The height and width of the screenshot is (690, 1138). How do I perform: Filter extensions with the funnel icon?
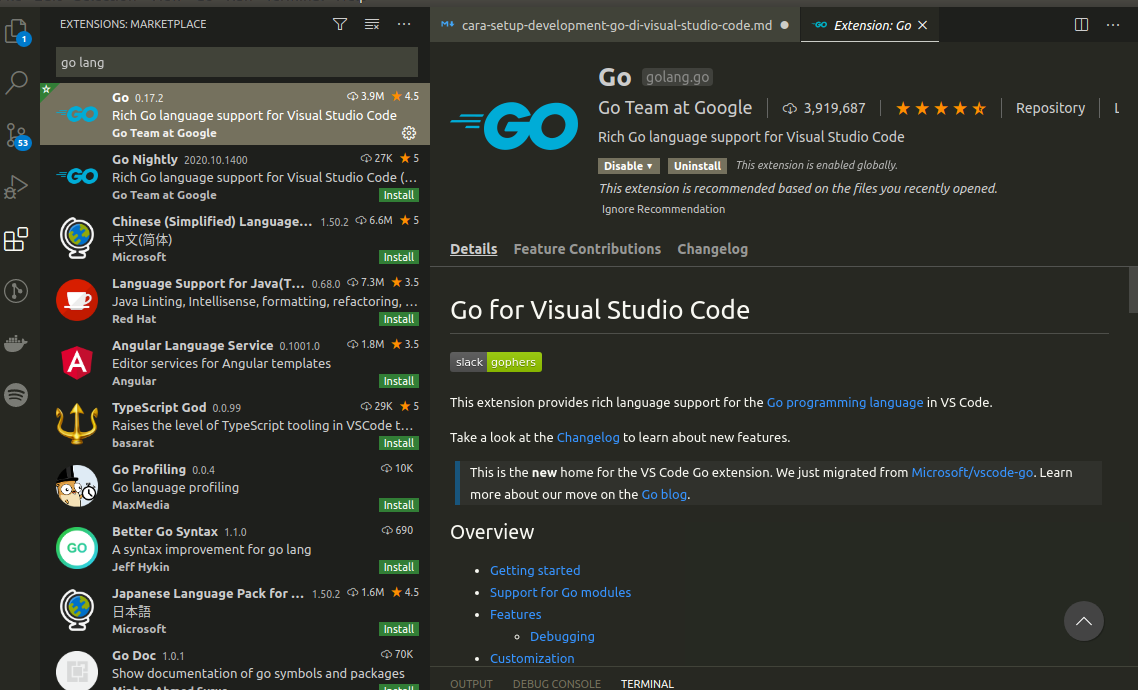(340, 24)
